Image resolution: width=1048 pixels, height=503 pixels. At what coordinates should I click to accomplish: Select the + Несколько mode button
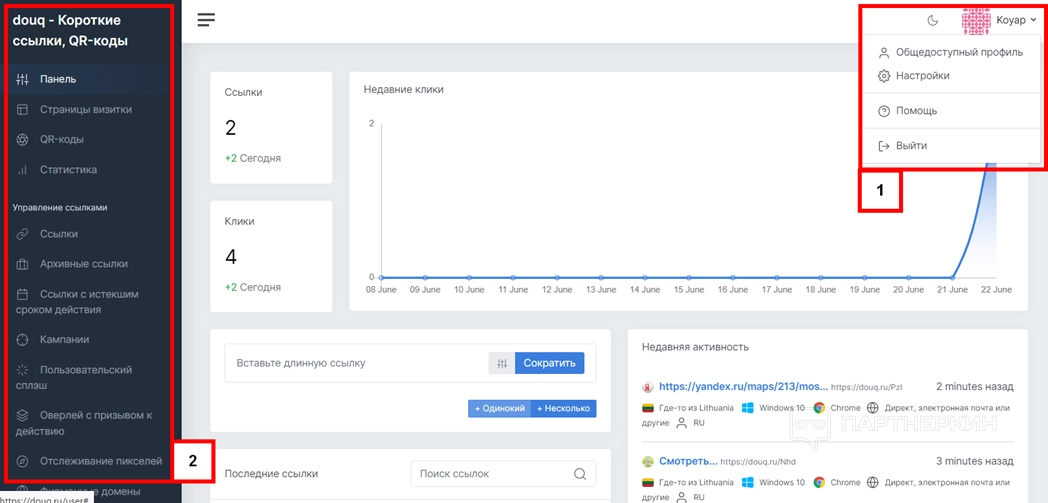563,408
